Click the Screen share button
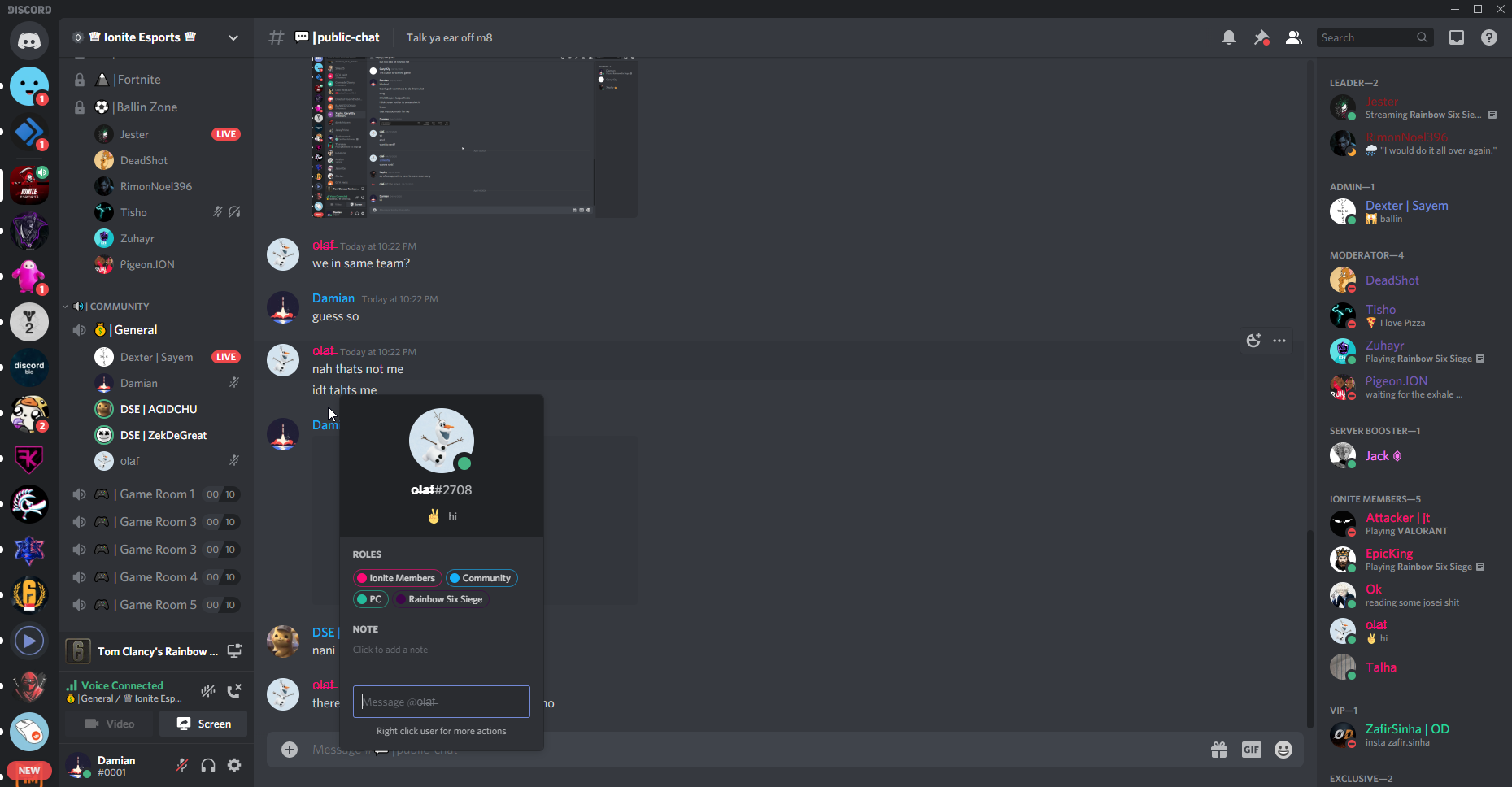 (x=203, y=724)
